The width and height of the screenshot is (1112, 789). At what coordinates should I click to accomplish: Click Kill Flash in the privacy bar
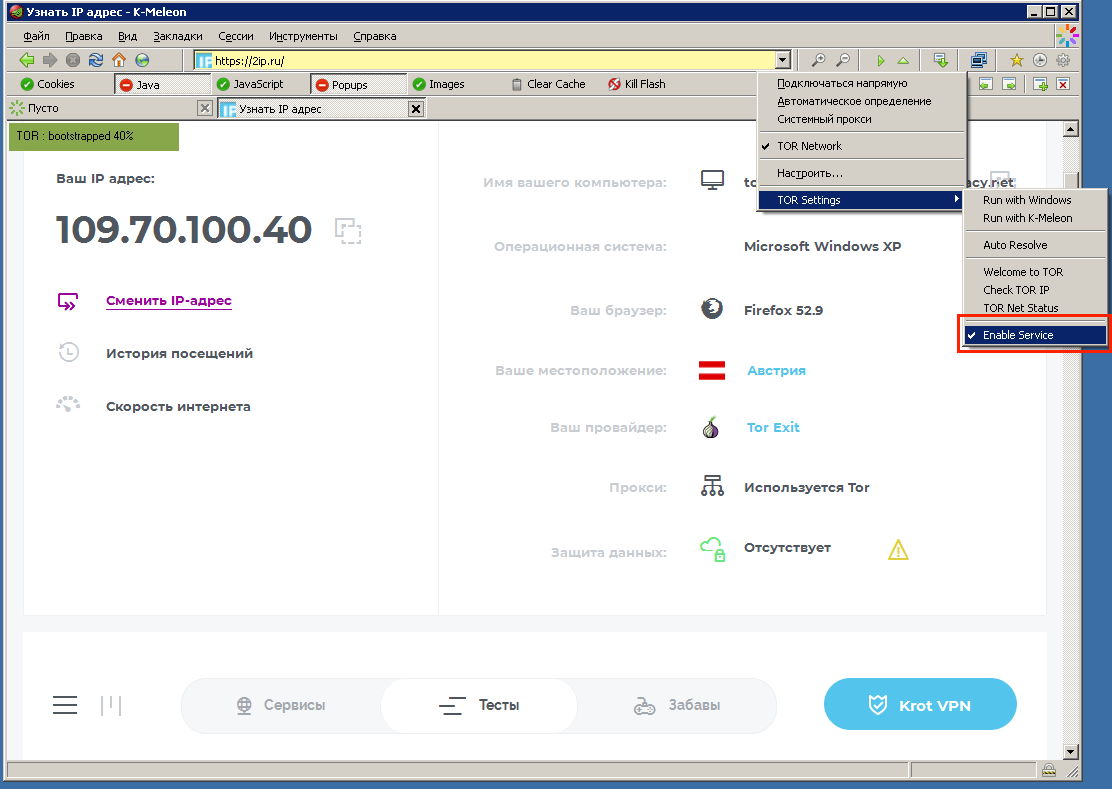637,84
